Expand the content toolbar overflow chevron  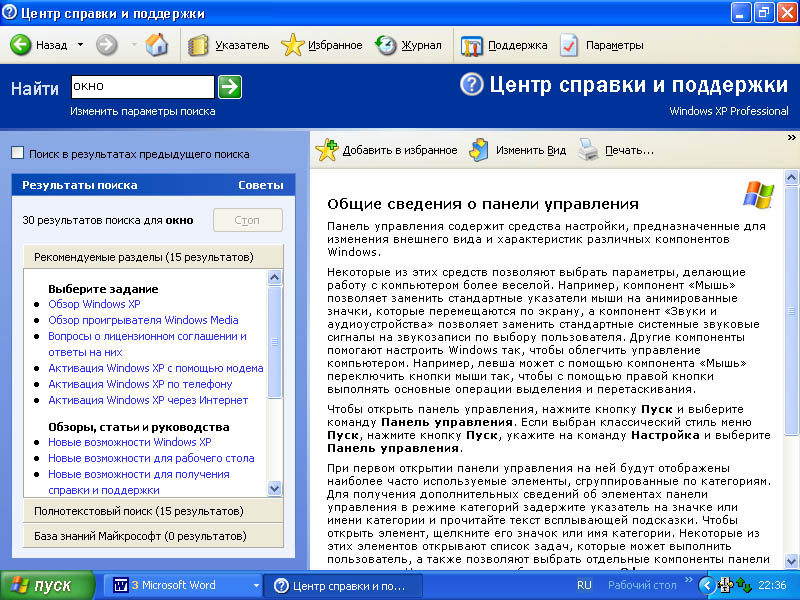point(791,137)
